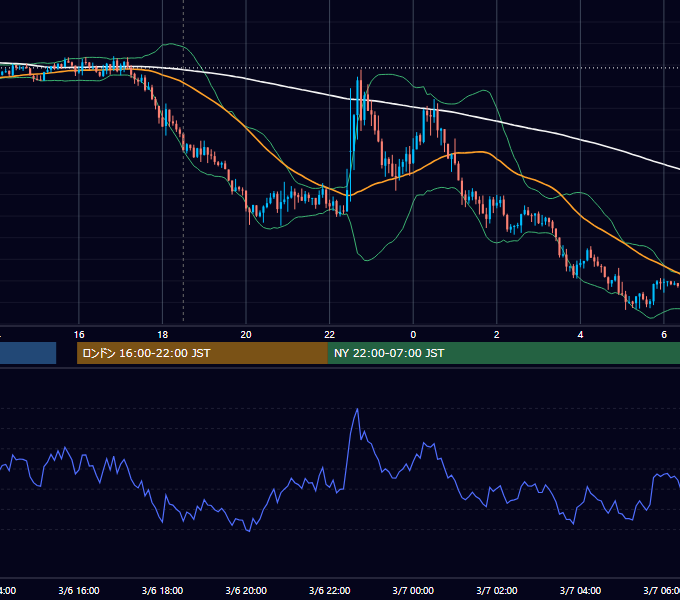Click the 3/7 04:00 time label
680x600 pixels.
click(x=580, y=590)
